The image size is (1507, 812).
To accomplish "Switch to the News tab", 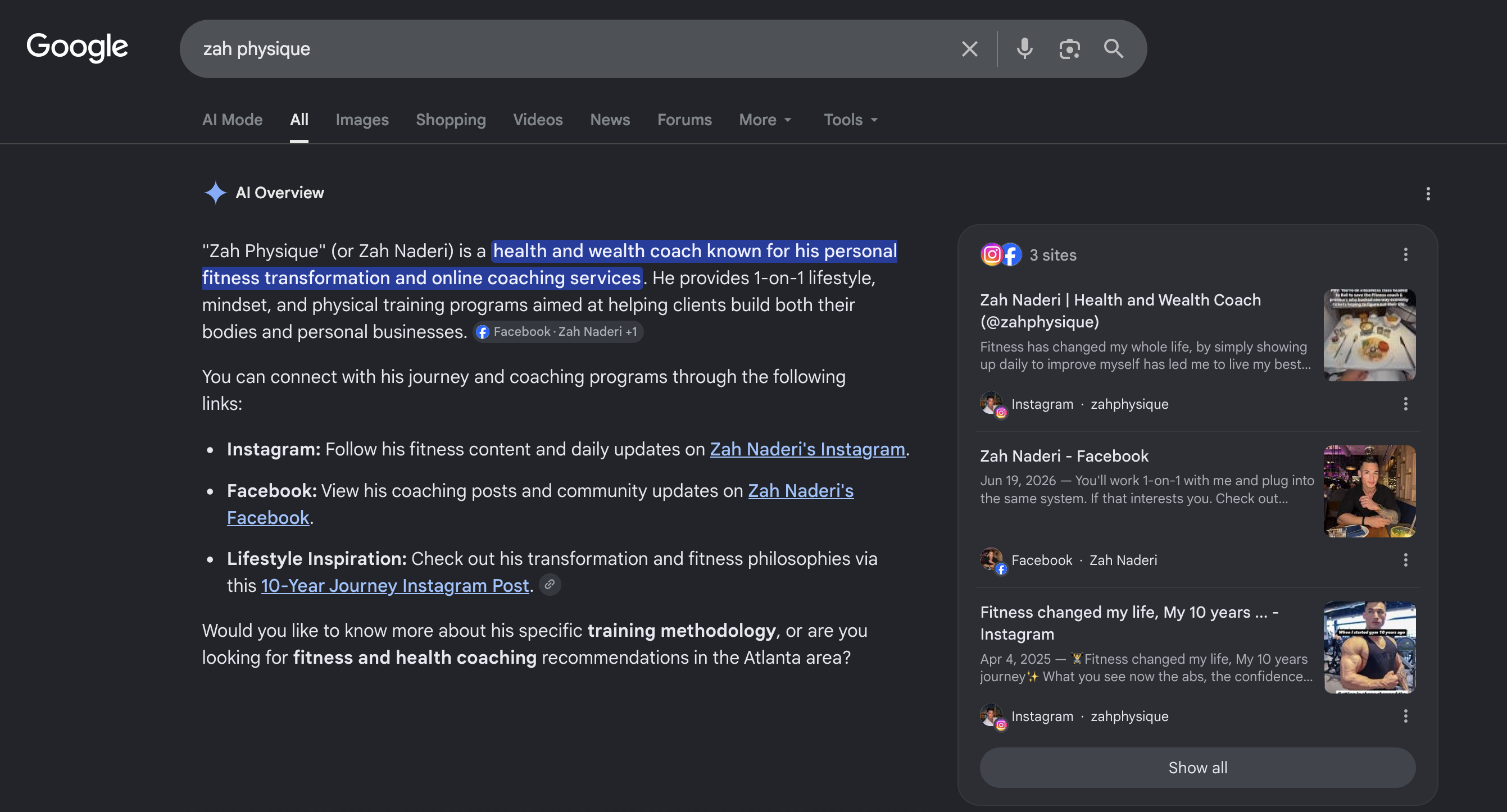I will [x=610, y=120].
